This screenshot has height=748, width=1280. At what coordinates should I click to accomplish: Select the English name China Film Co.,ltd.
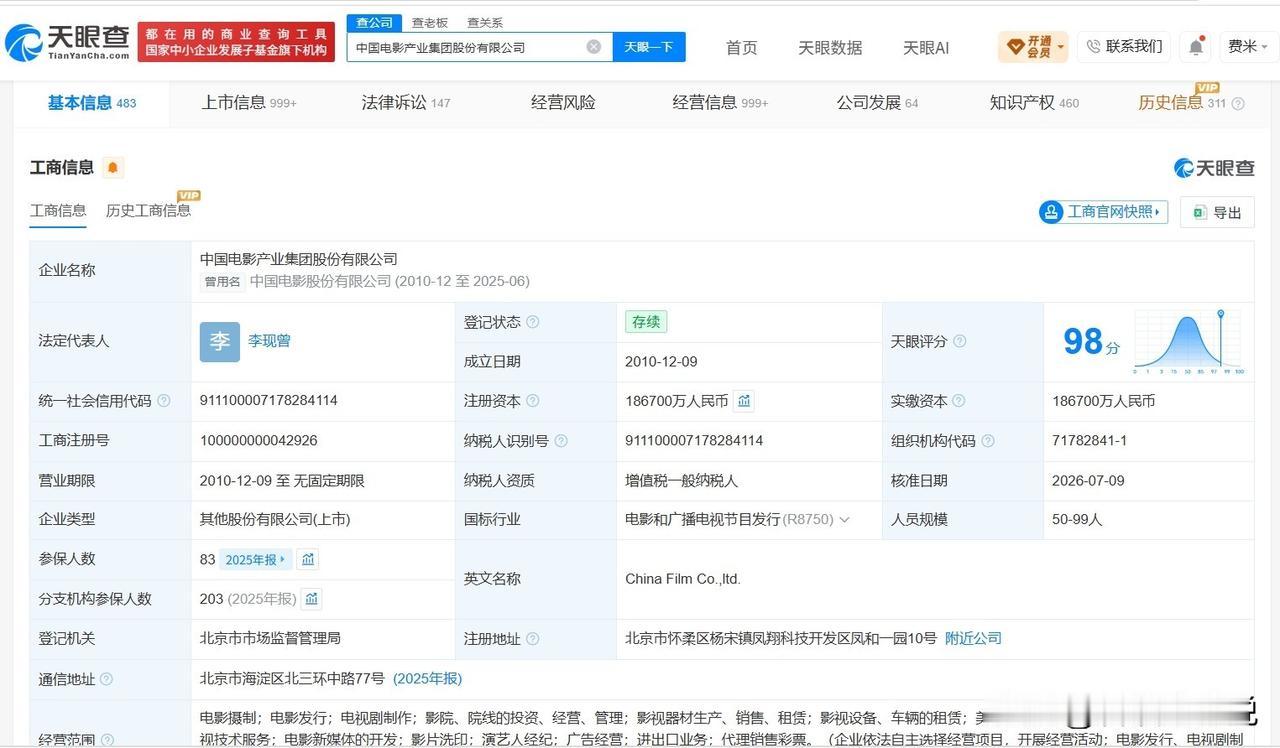pos(683,578)
